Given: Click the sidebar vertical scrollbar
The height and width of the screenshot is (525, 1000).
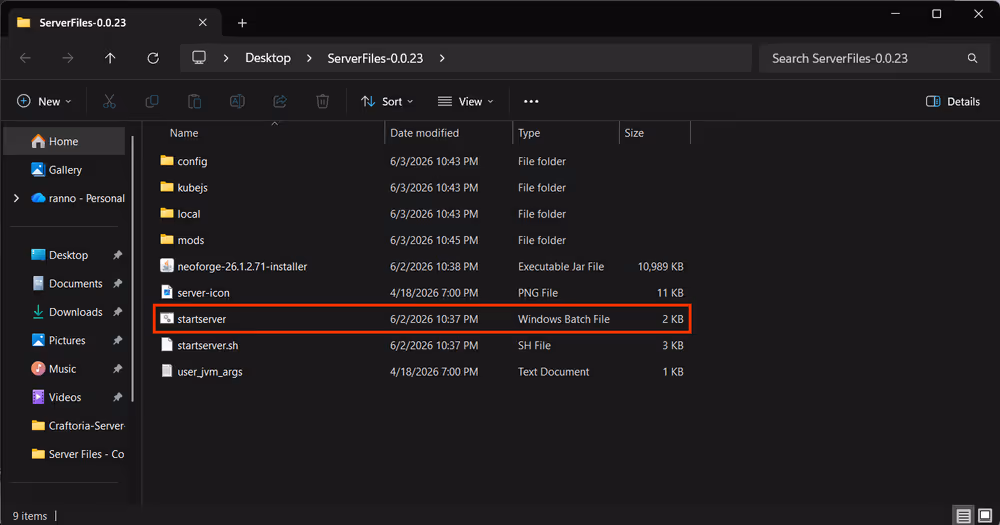Looking at the screenshot, I should coord(133,268).
